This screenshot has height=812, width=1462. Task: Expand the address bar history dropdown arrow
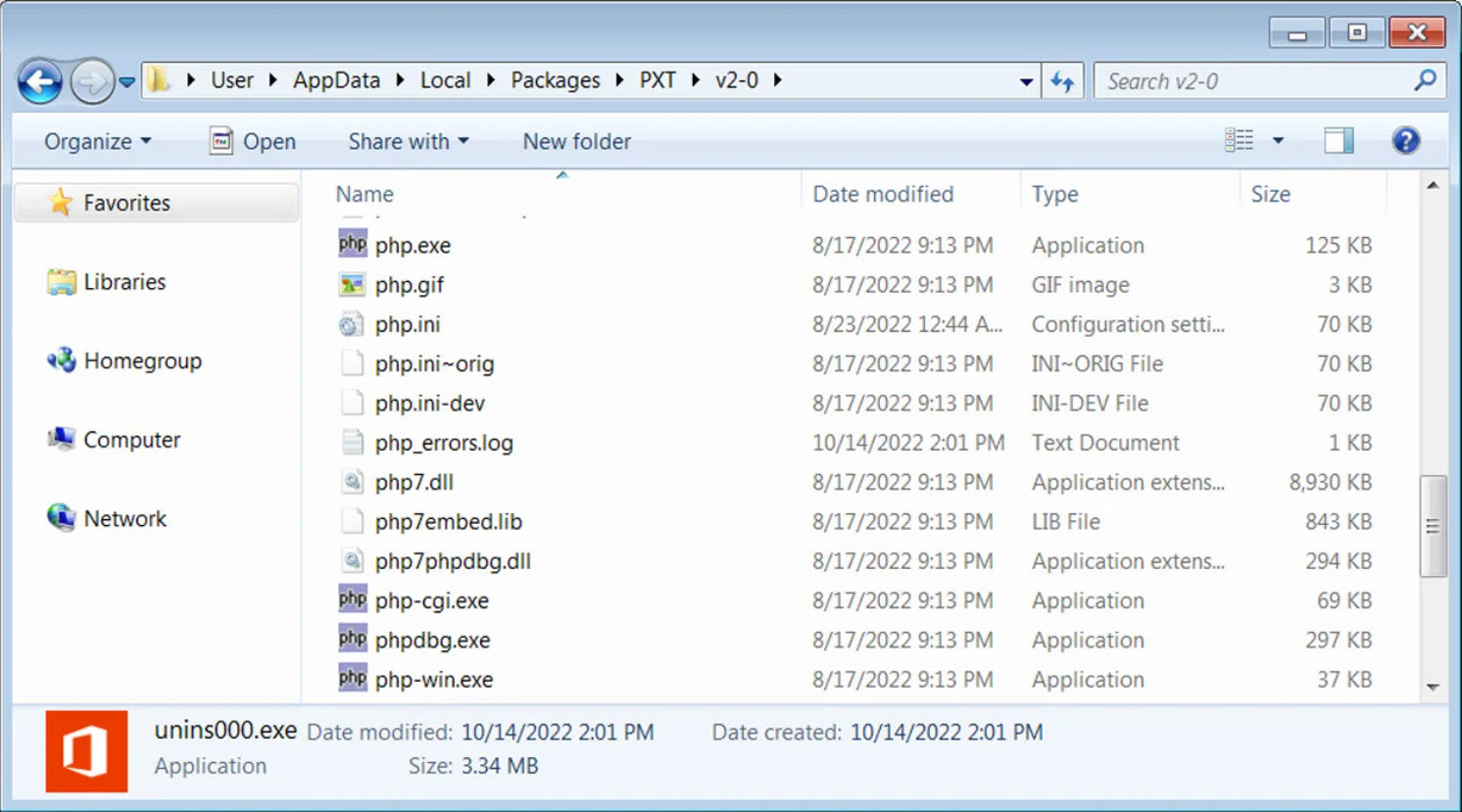(x=1026, y=82)
